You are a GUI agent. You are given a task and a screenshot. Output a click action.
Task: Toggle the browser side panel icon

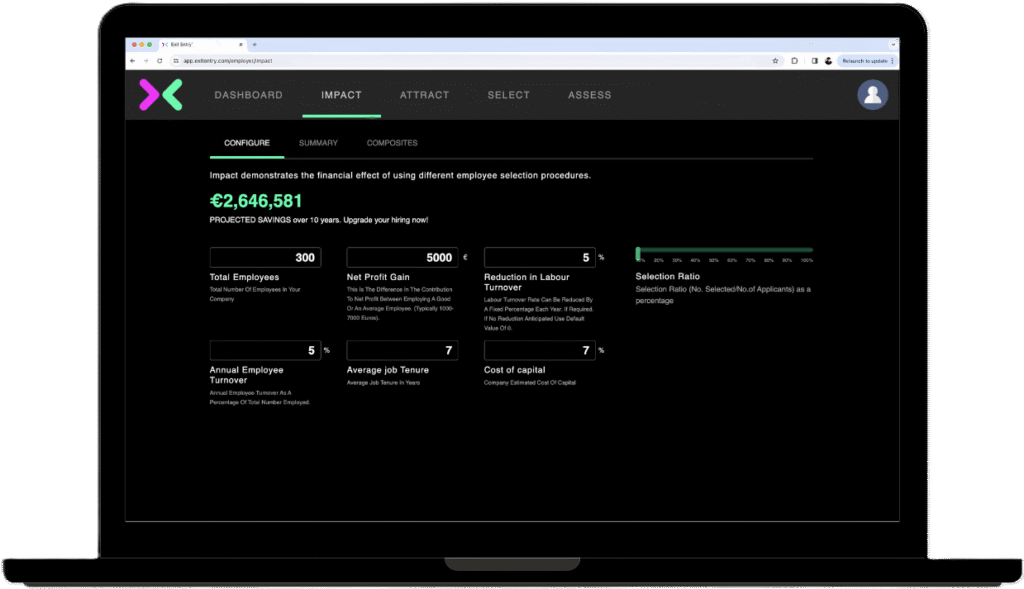click(x=814, y=61)
